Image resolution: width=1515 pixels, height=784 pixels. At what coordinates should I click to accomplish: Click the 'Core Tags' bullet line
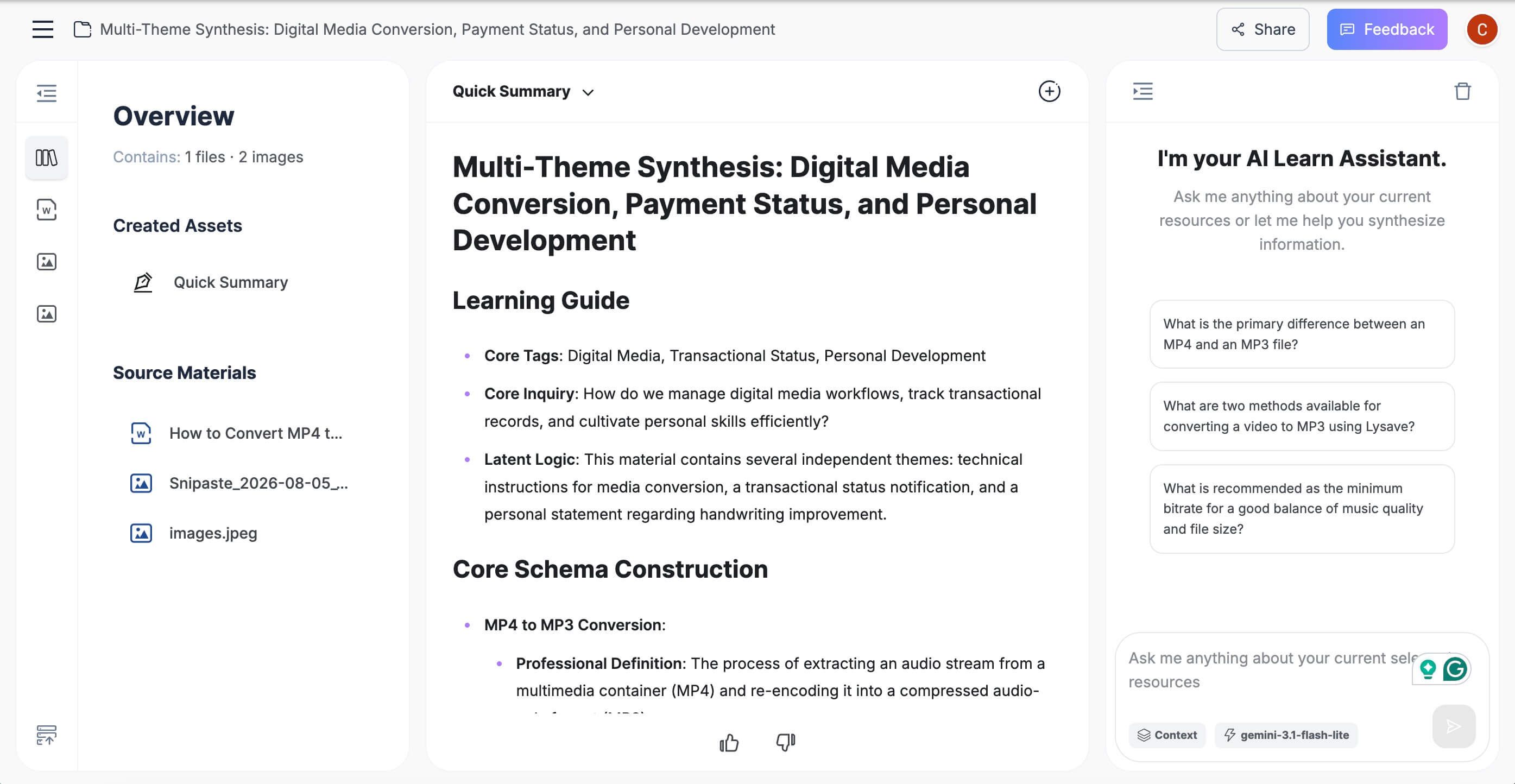click(x=735, y=356)
